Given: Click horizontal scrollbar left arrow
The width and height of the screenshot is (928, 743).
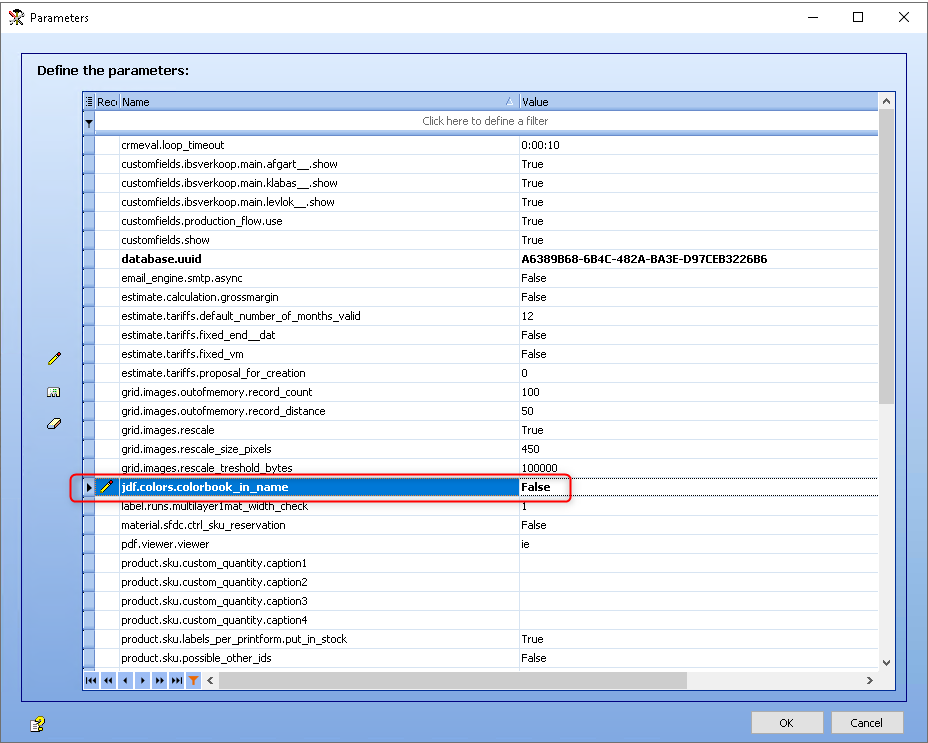Looking at the screenshot, I should point(210,680).
